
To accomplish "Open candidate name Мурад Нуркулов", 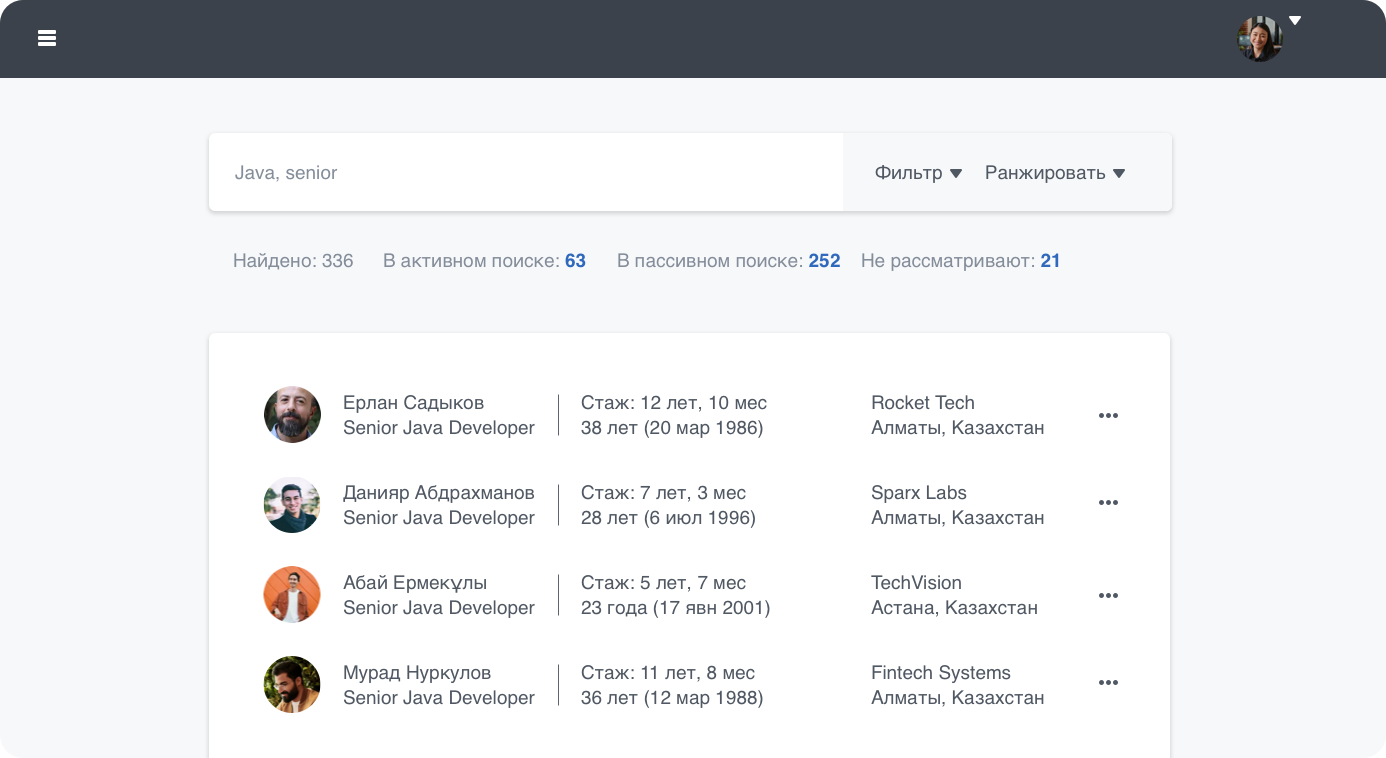I will pyautogui.click(x=417, y=673).
